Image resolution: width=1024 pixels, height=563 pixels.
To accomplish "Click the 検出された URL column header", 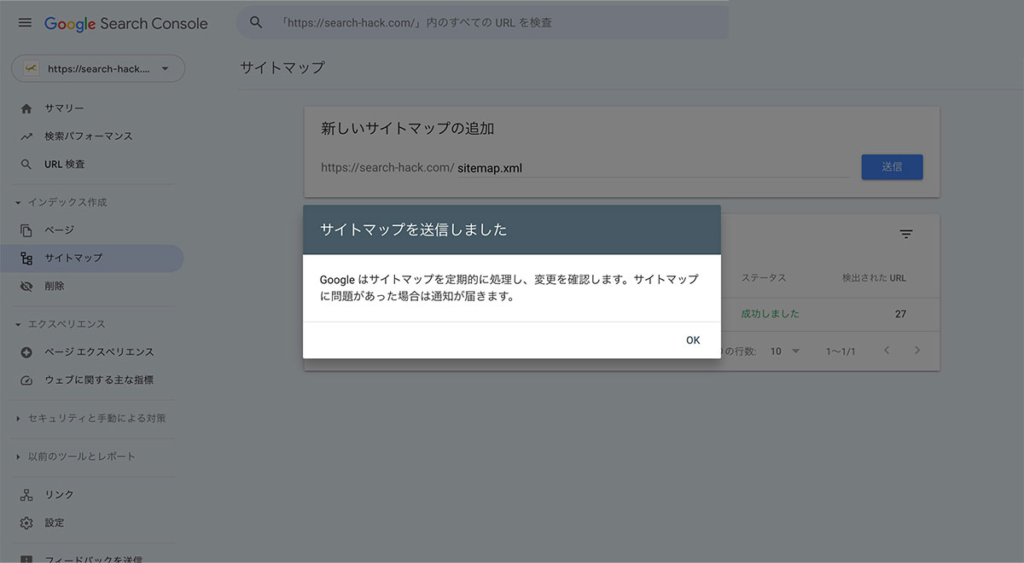I will (874, 278).
